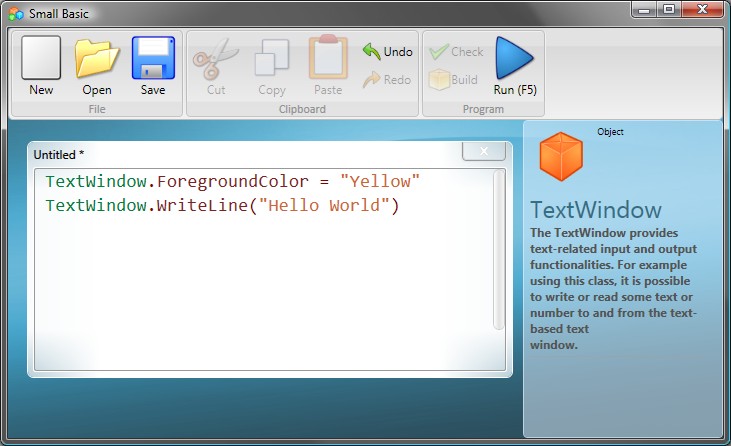Click TextWindow at start of second line
The width and height of the screenshot is (731, 446).
tap(96, 206)
